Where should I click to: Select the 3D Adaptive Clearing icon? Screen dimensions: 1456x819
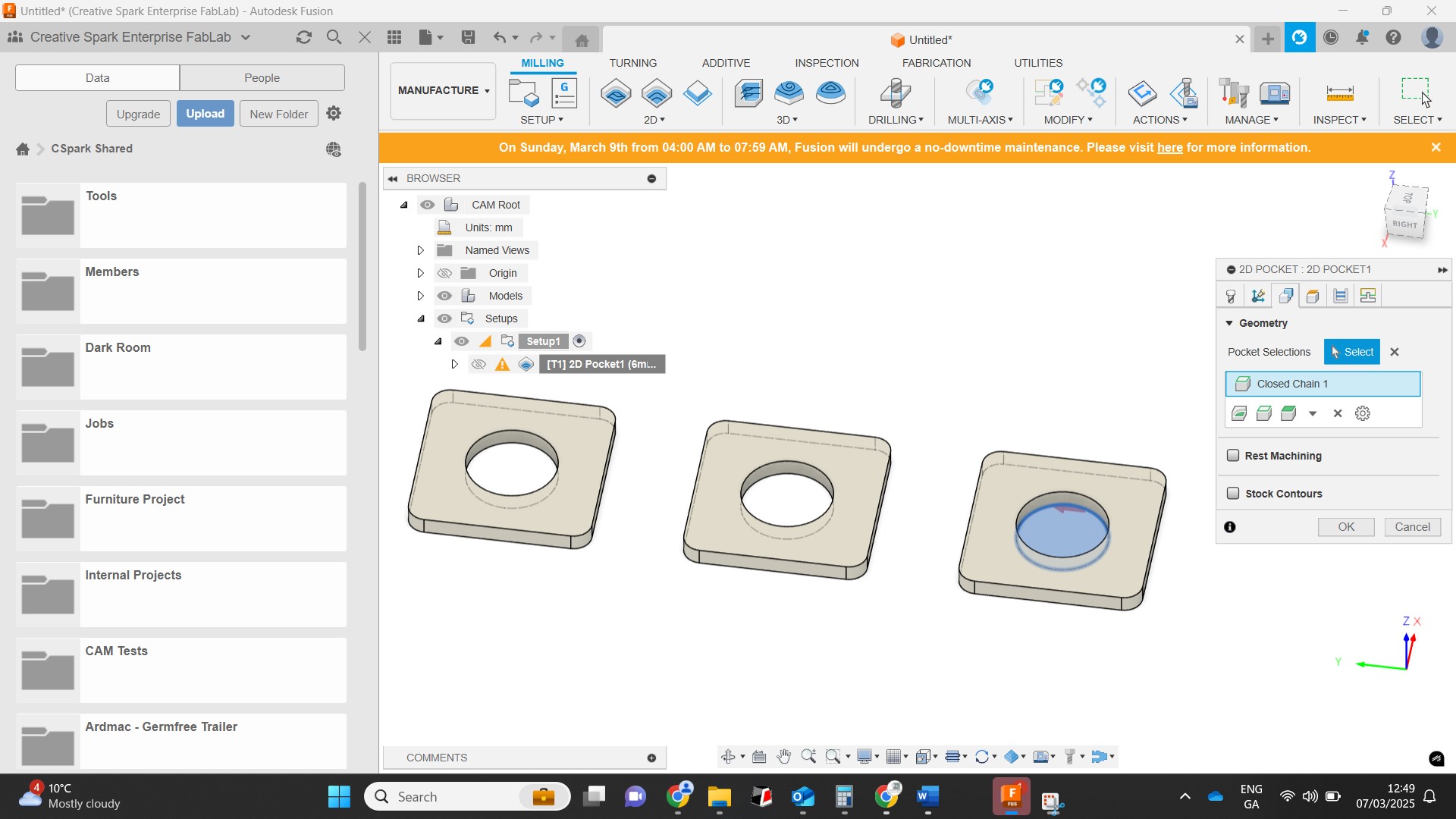point(749,93)
